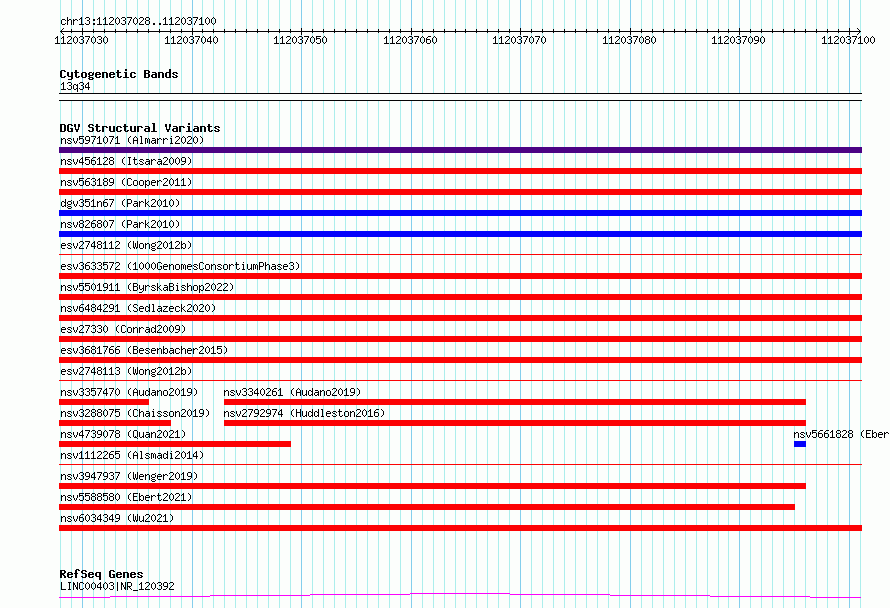Image resolution: width=890 pixels, height=608 pixels.
Task: Open esv3681766 (Besenbacher2015) label
Action: click(144, 350)
